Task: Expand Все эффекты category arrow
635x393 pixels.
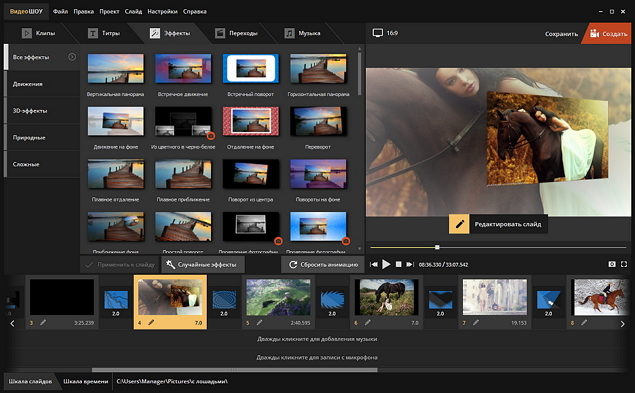Action: point(72,57)
